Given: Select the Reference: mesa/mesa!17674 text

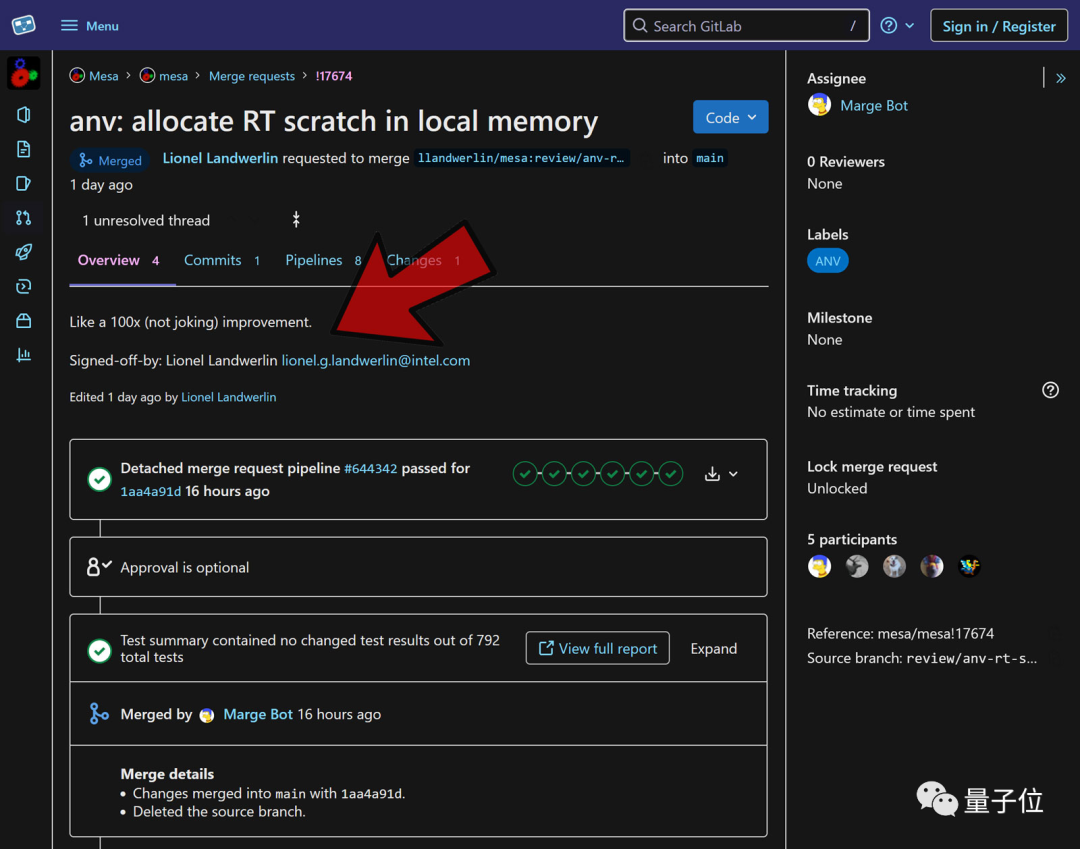Looking at the screenshot, I should (x=900, y=633).
